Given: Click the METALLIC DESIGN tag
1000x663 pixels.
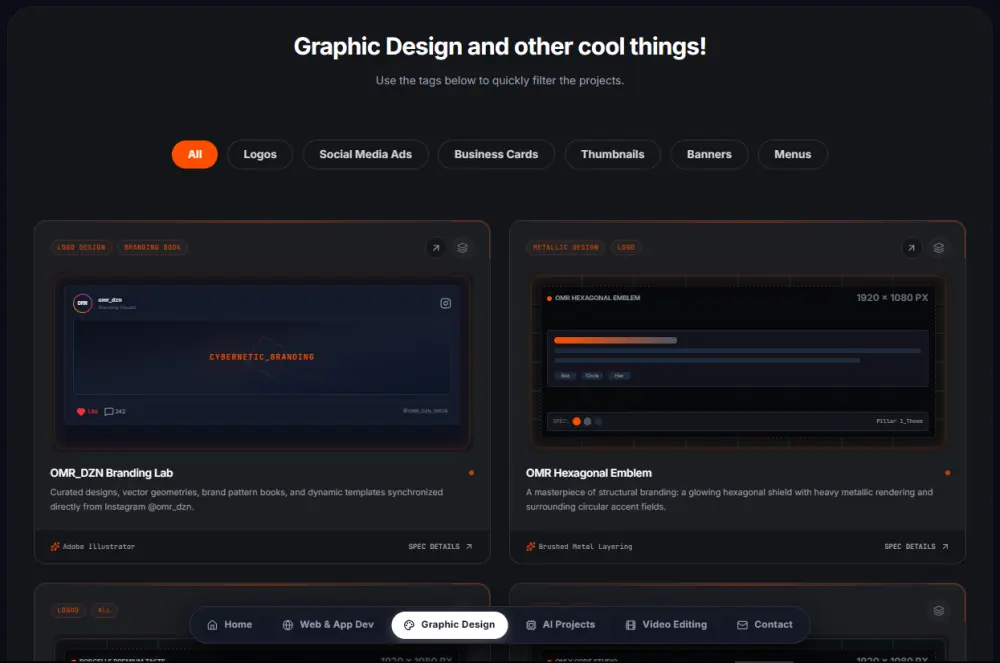Looking at the screenshot, I should (x=566, y=247).
